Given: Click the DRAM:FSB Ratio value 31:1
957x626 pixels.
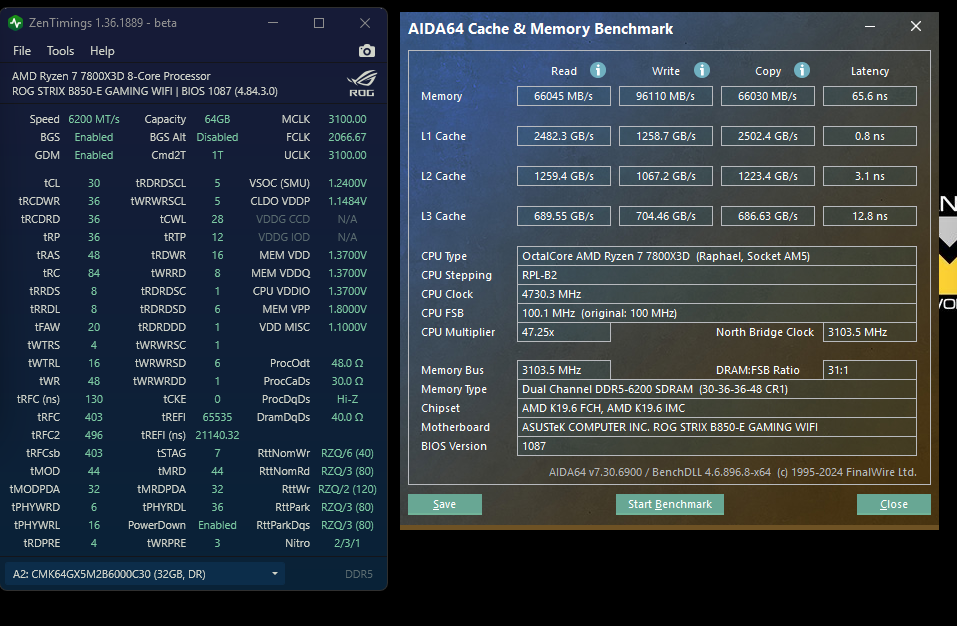Looking at the screenshot, I should (870, 370).
